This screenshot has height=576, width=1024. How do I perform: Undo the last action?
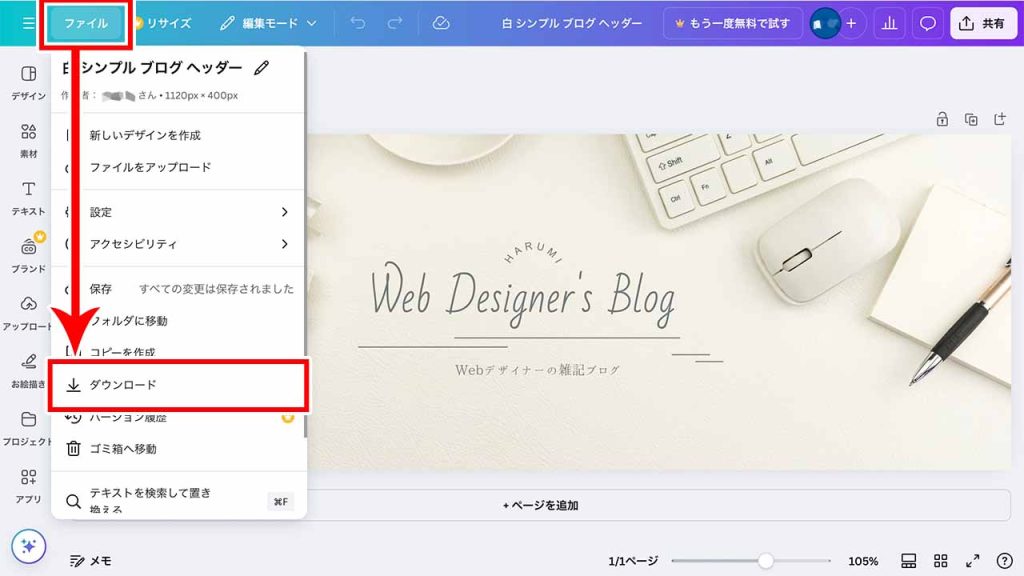pos(358,24)
